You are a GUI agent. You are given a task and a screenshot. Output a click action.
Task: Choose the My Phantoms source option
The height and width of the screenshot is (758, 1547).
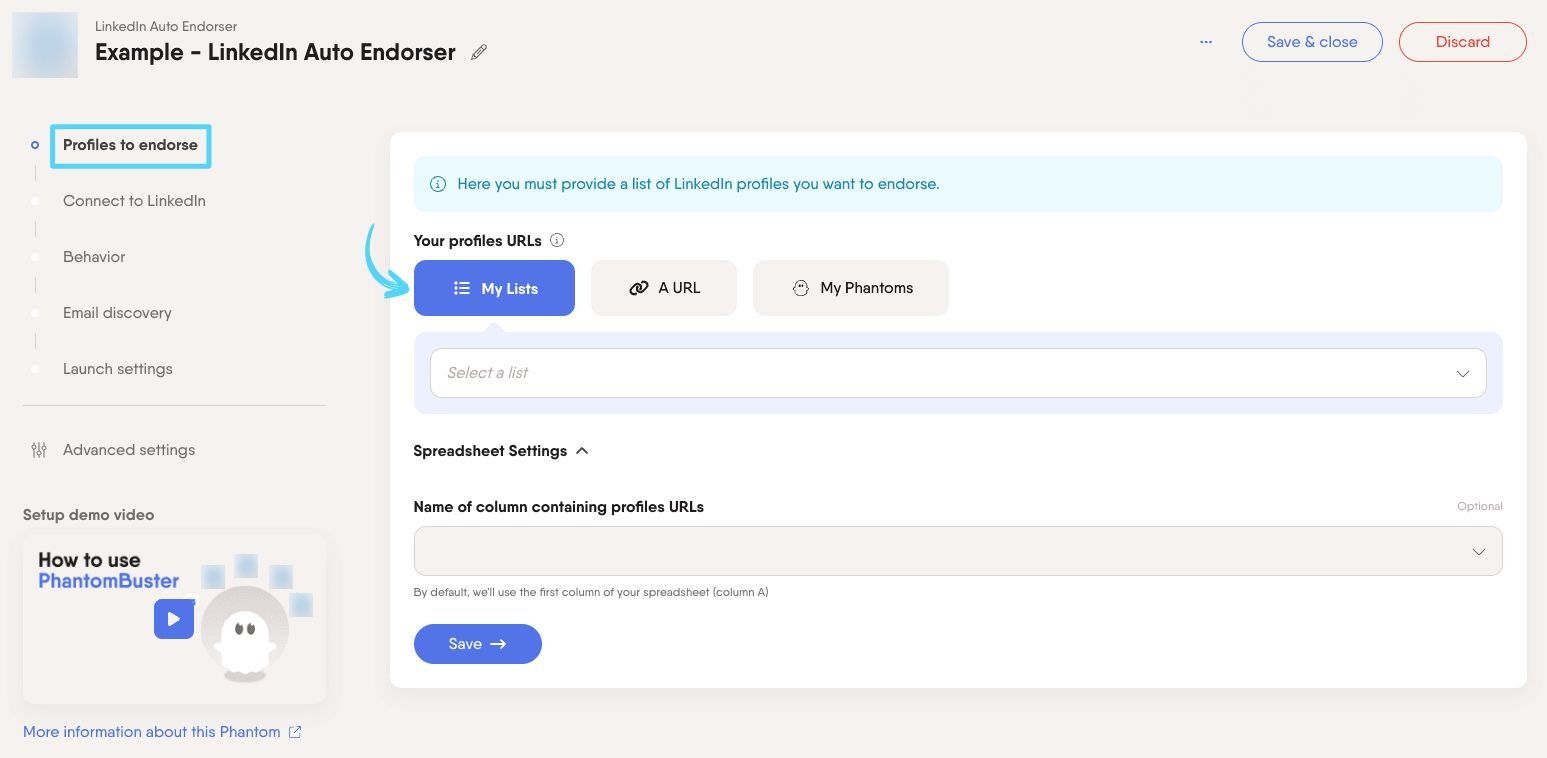(x=851, y=288)
